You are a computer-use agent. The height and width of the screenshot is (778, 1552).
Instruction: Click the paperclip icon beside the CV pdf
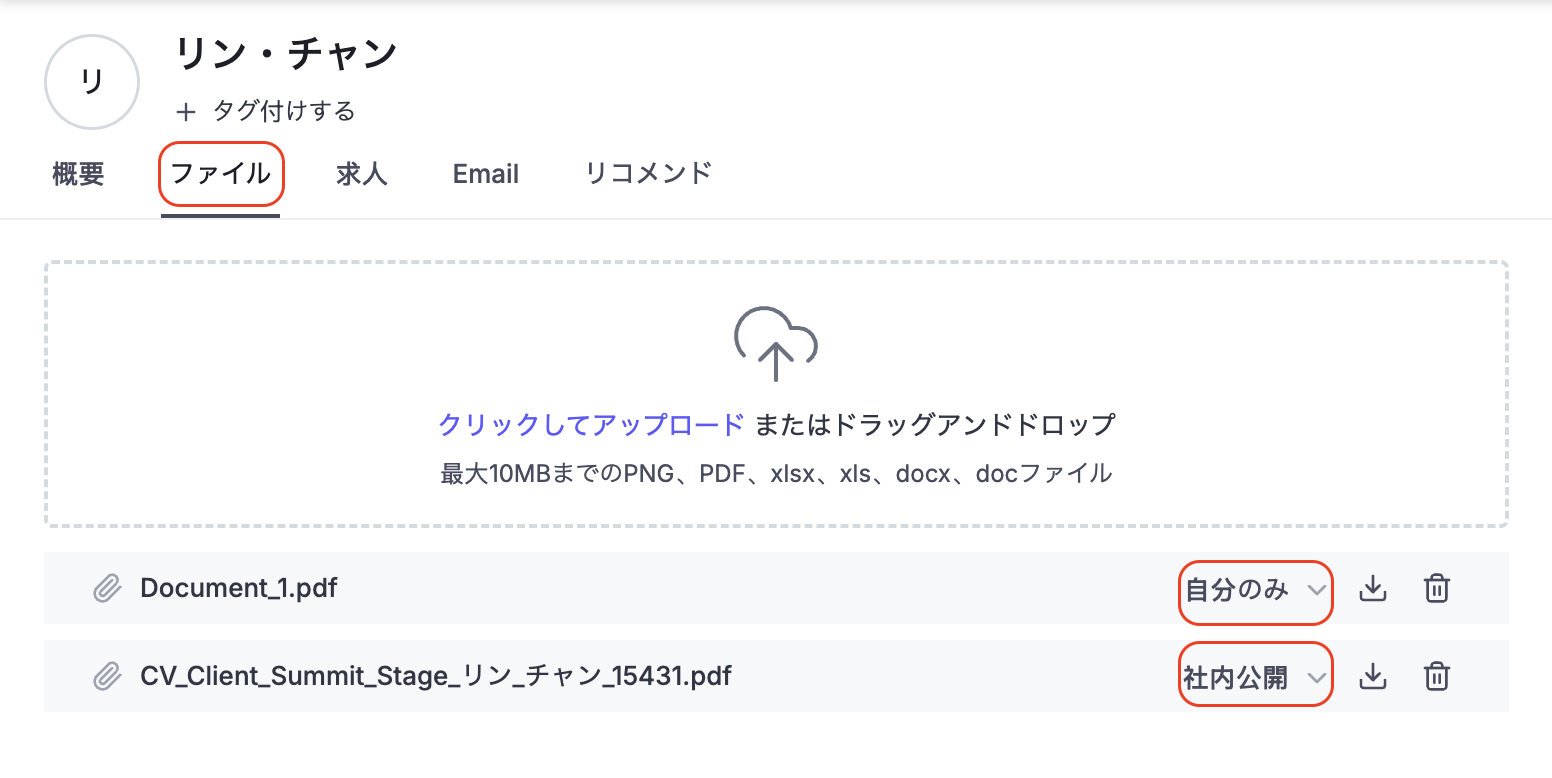(106, 677)
